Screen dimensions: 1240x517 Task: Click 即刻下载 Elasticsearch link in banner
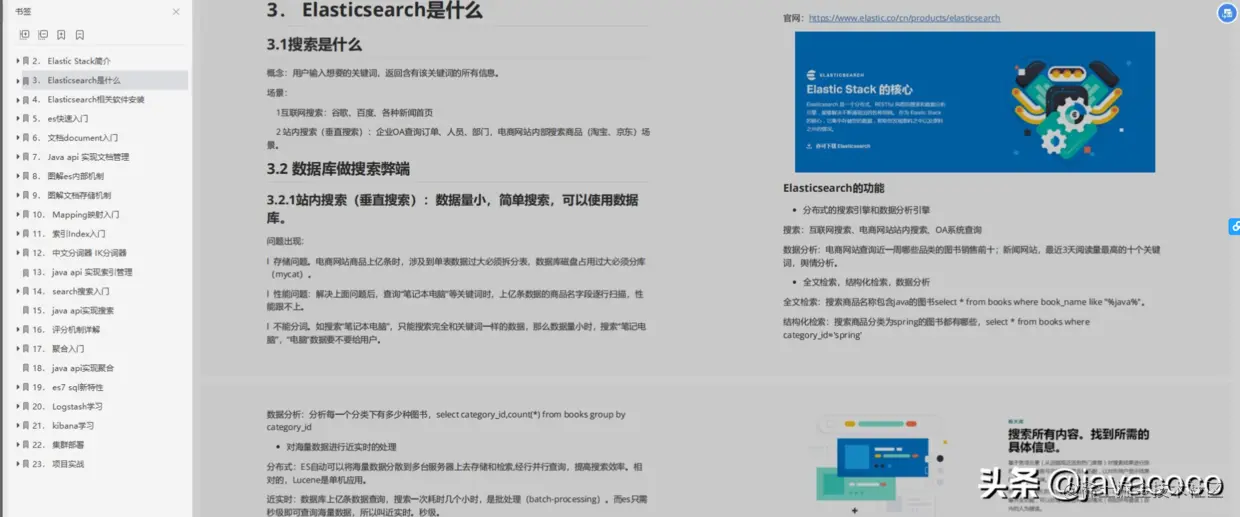click(x=840, y=146)
